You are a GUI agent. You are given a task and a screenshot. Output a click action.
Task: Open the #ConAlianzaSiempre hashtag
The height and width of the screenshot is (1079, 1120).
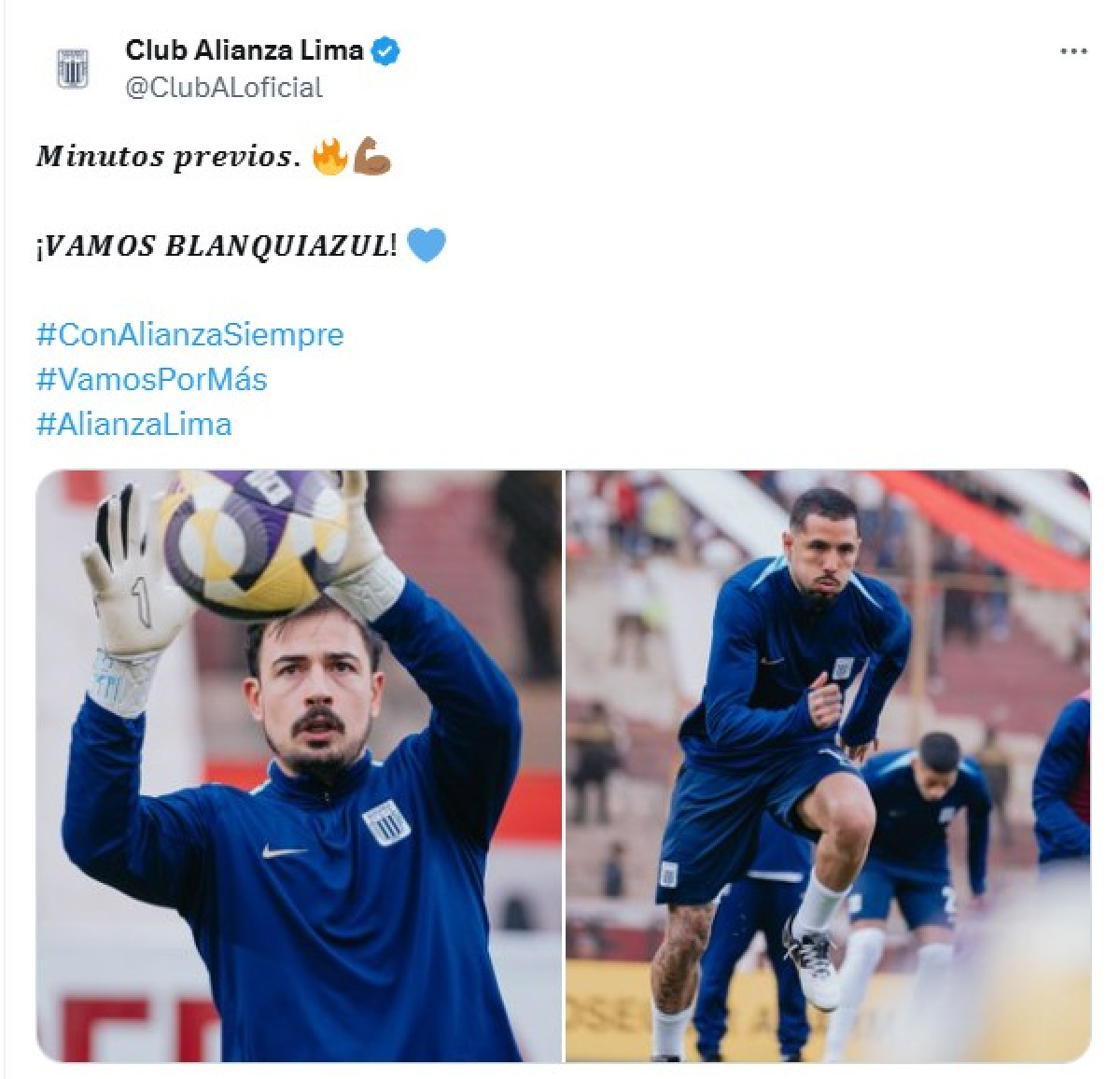189,334
